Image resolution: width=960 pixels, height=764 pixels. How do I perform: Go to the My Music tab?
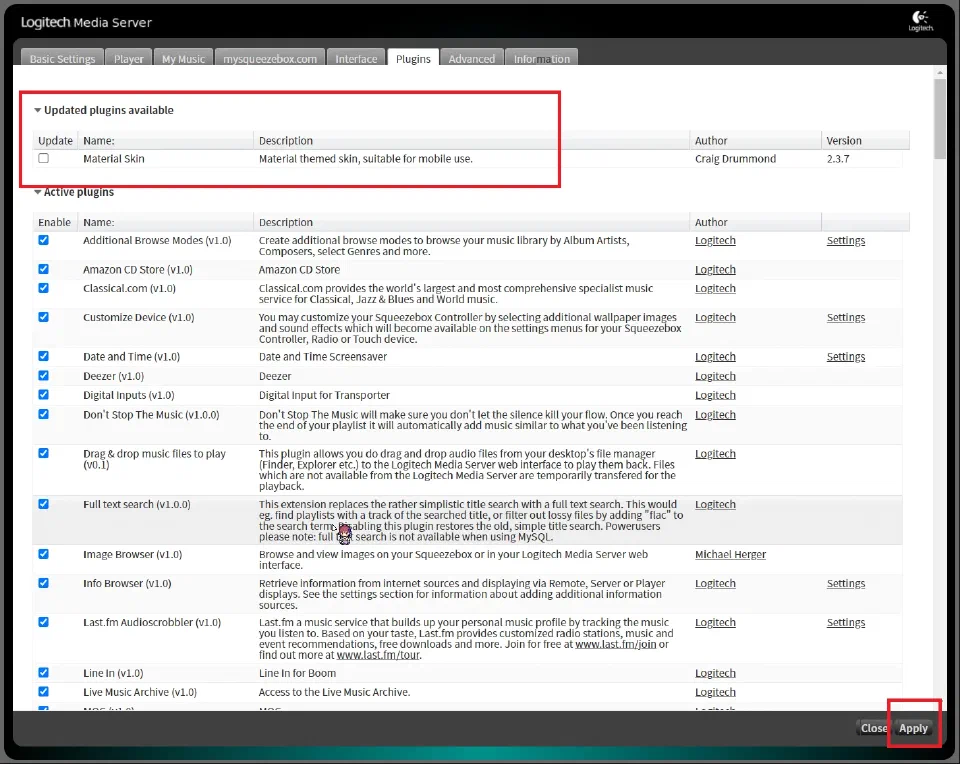[183, 58]
